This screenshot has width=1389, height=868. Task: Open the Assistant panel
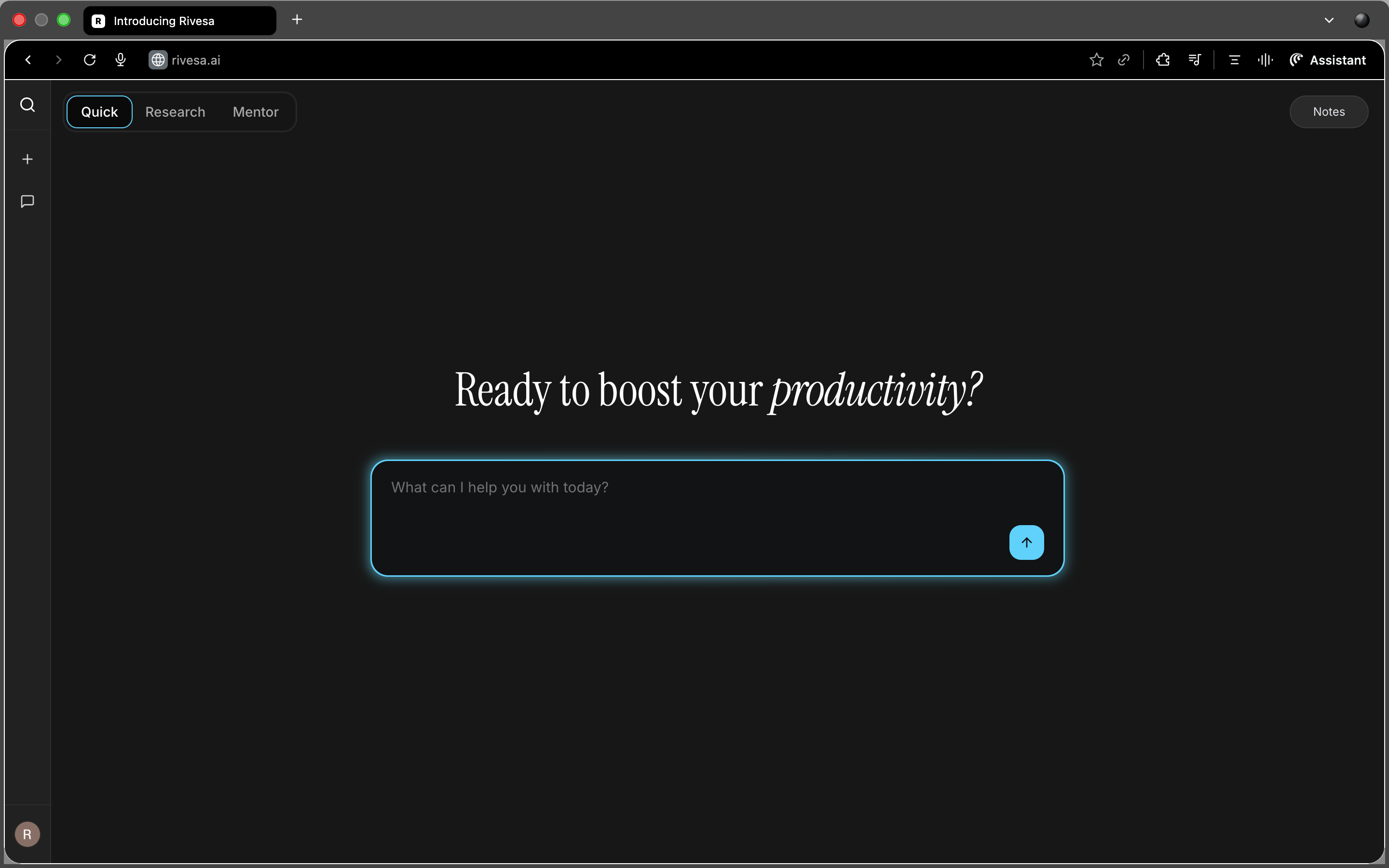[x=1328, y=60]
